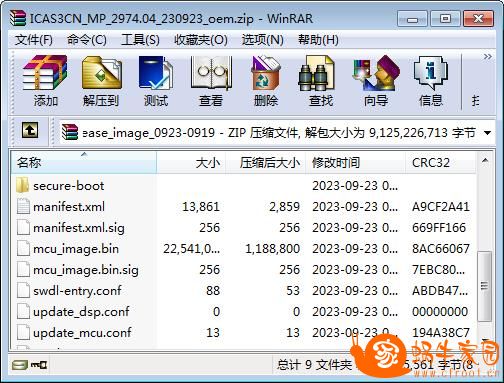Sort by 大小 column header
The image size is (504, 383).
pyautogui.click(x=191, y=163)
